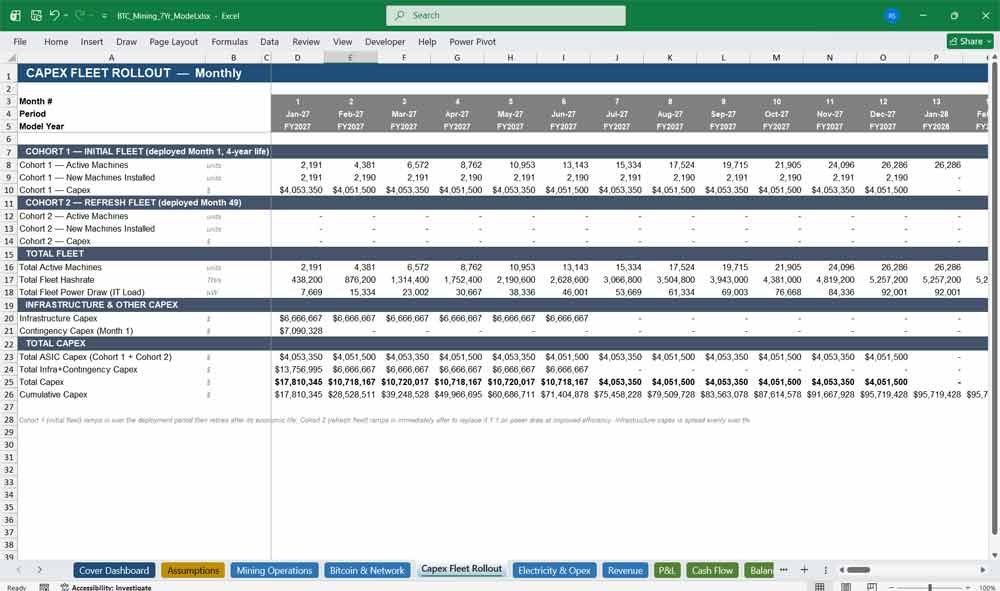Open the Revenue sheet tab
1000x591 pixels.
point(625,571)
